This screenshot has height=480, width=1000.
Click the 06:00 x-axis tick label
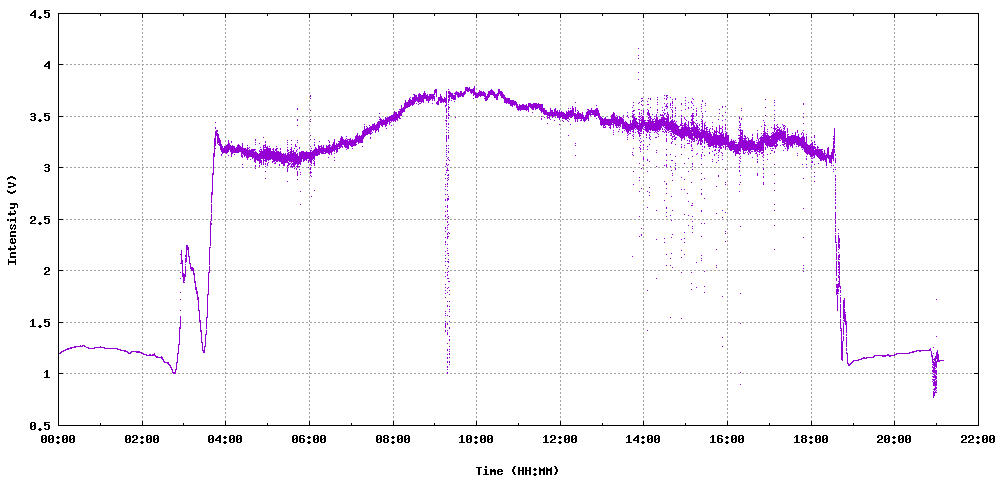point(309,440)
